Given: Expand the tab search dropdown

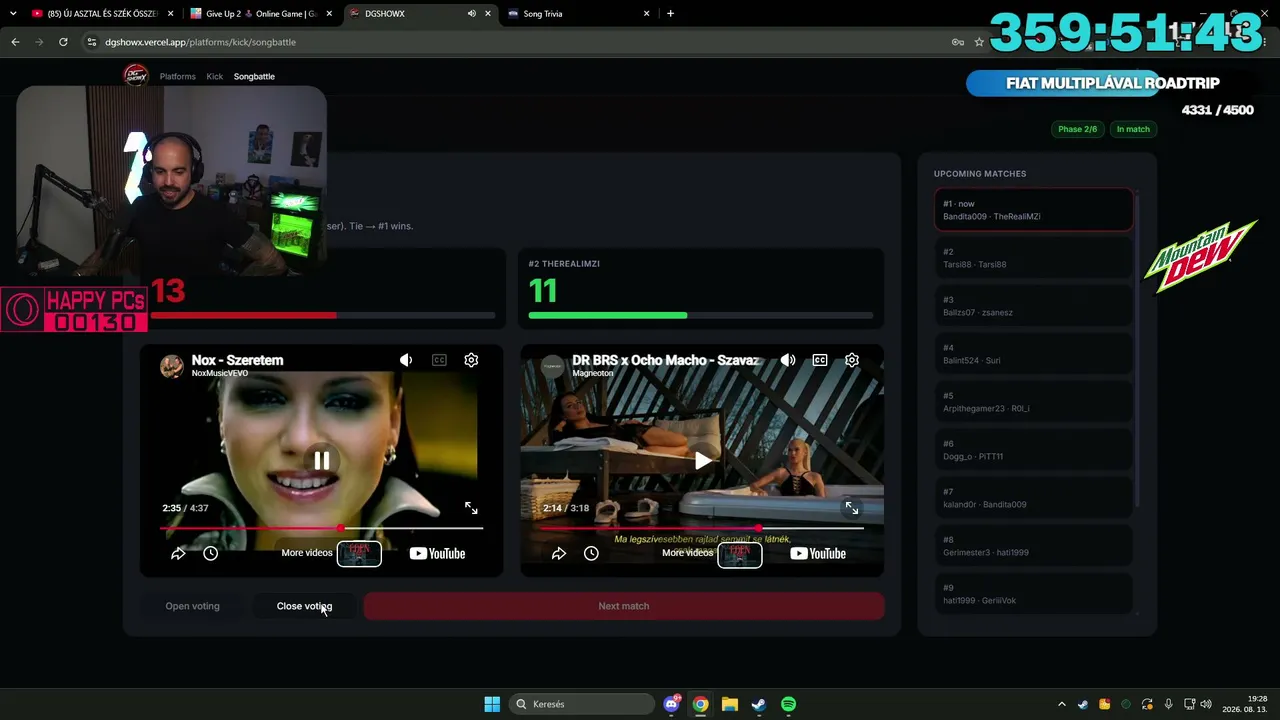Looking at the screenshot, I should pos(13,14).
